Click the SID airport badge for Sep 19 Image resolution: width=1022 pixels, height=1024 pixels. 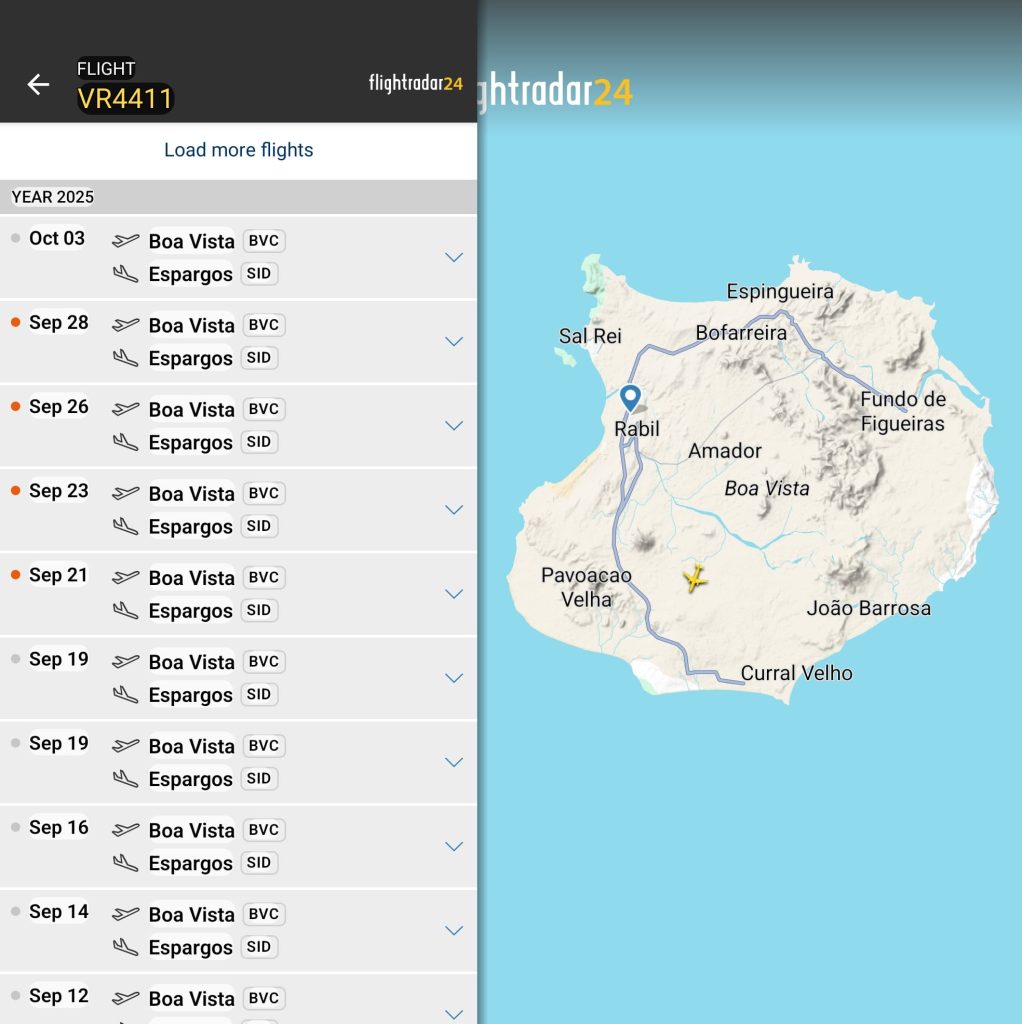(259, 694)
